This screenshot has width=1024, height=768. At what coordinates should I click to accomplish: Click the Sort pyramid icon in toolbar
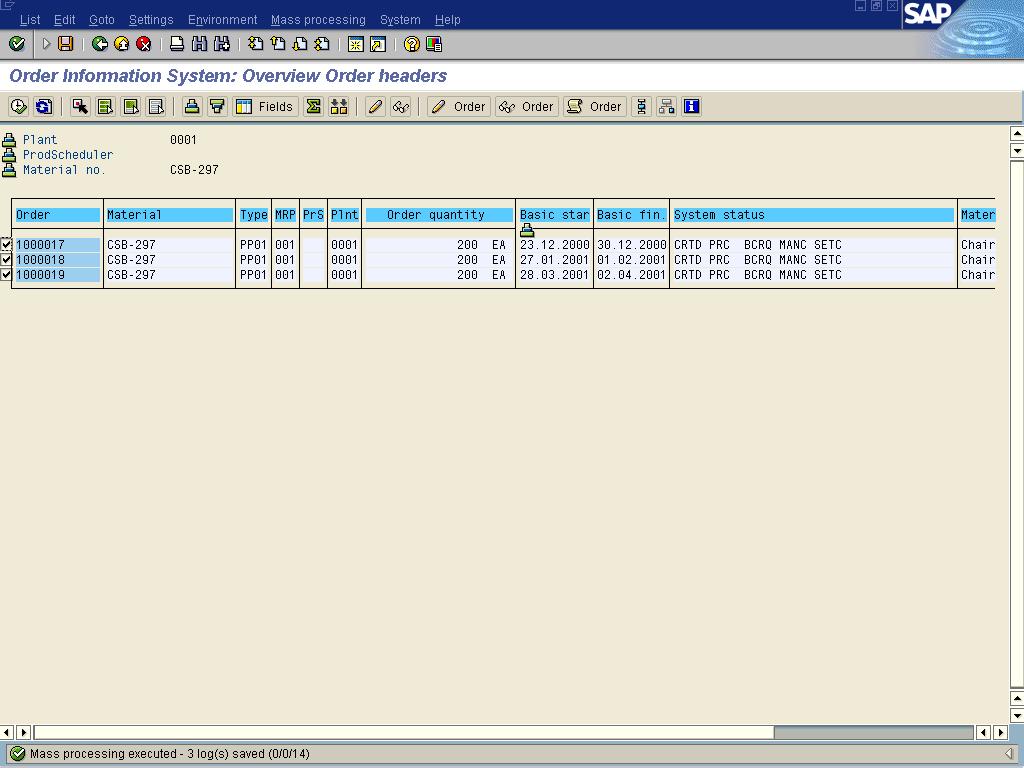pos(192,106)
